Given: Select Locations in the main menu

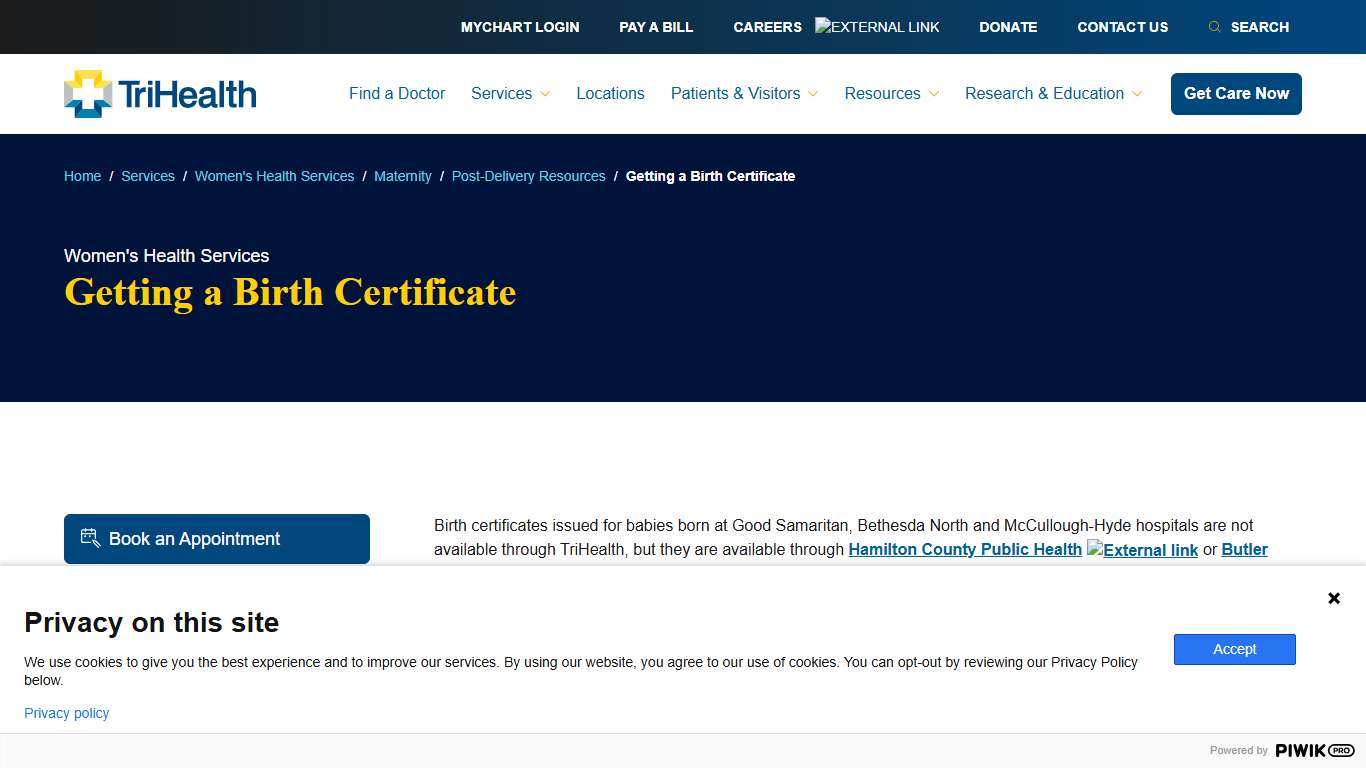Looking at the screenshot, I should click(610, 93).
